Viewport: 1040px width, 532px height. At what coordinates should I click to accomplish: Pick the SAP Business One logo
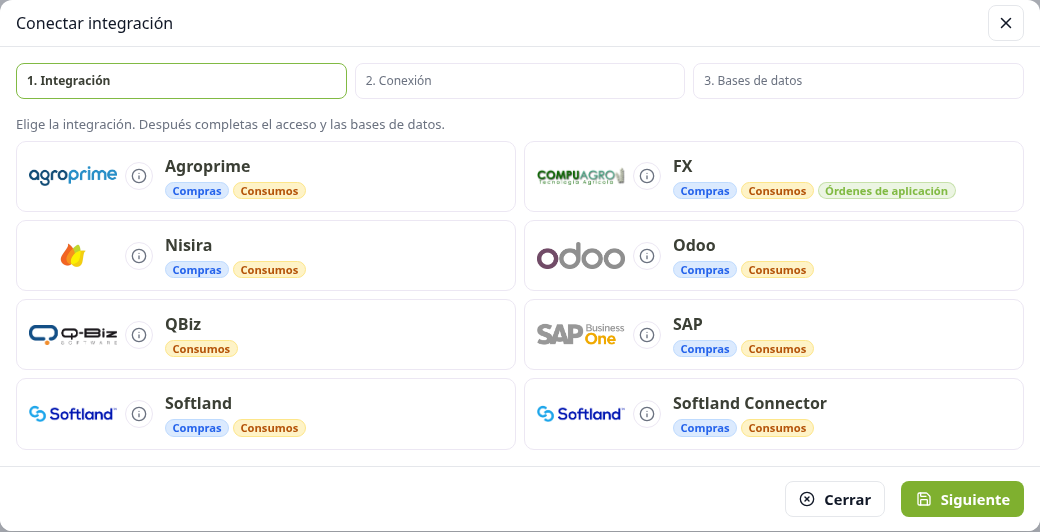(581, 334)
